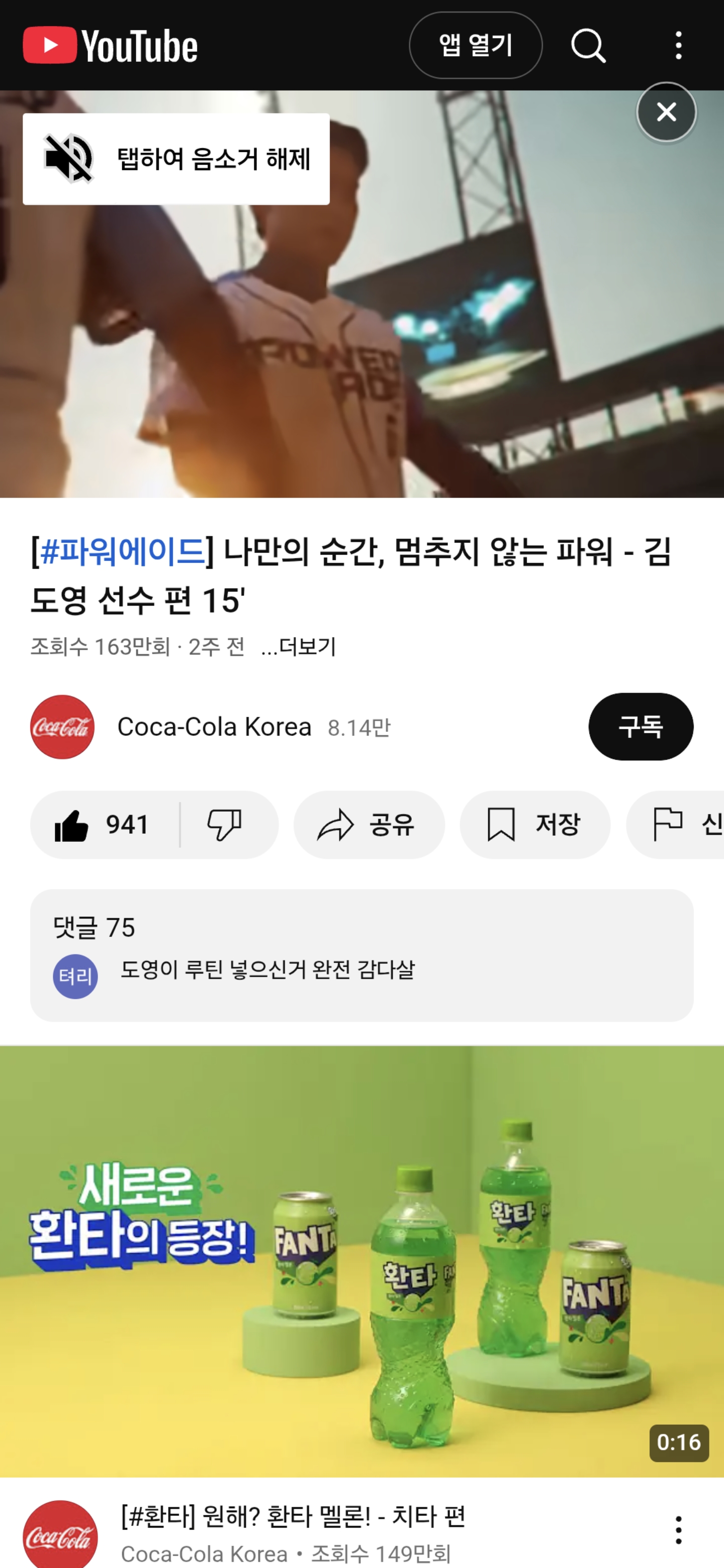Tap the unmute banner on video

(x=176, y=159)
